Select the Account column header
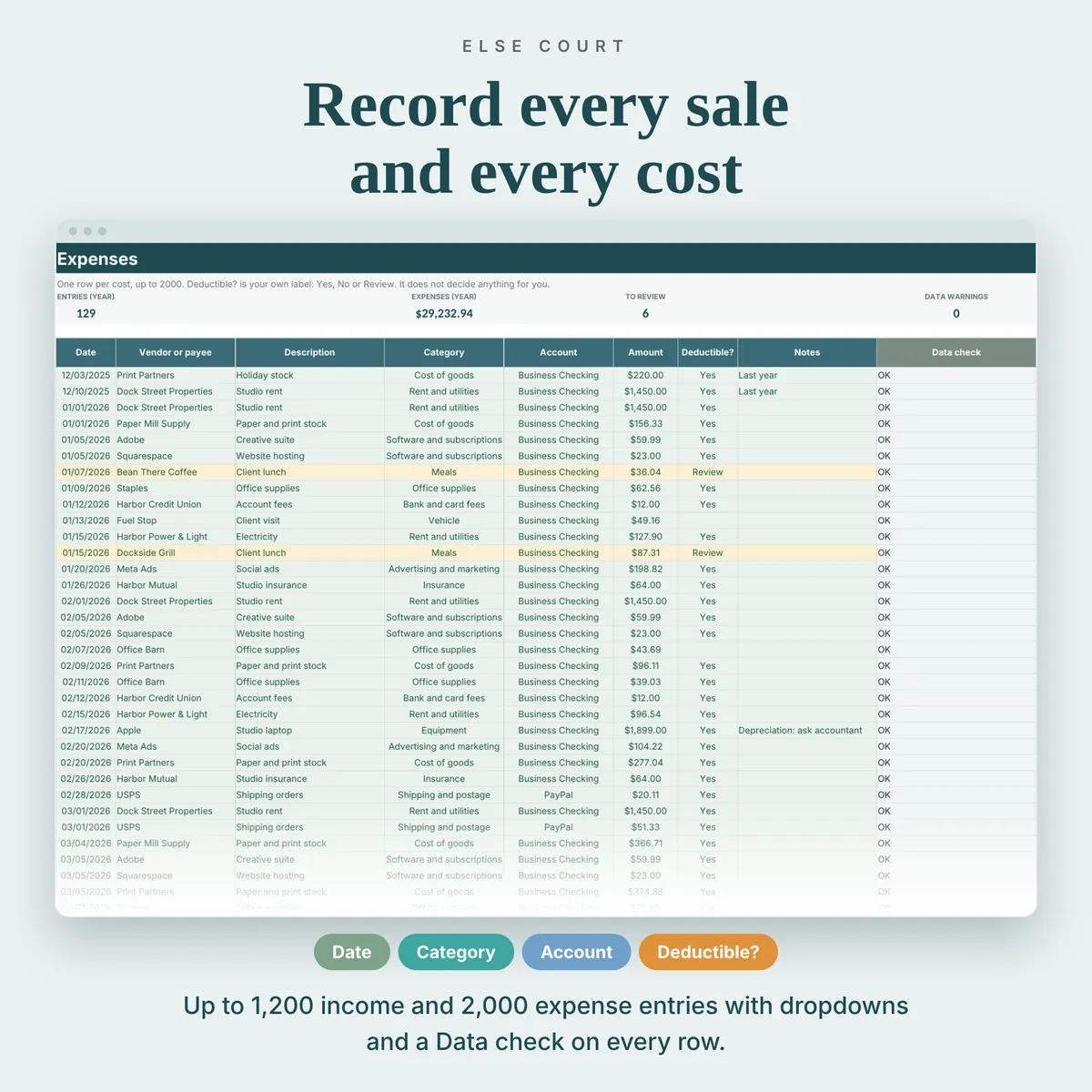This screenshot has width=1092, height=1092. point(559,352)
